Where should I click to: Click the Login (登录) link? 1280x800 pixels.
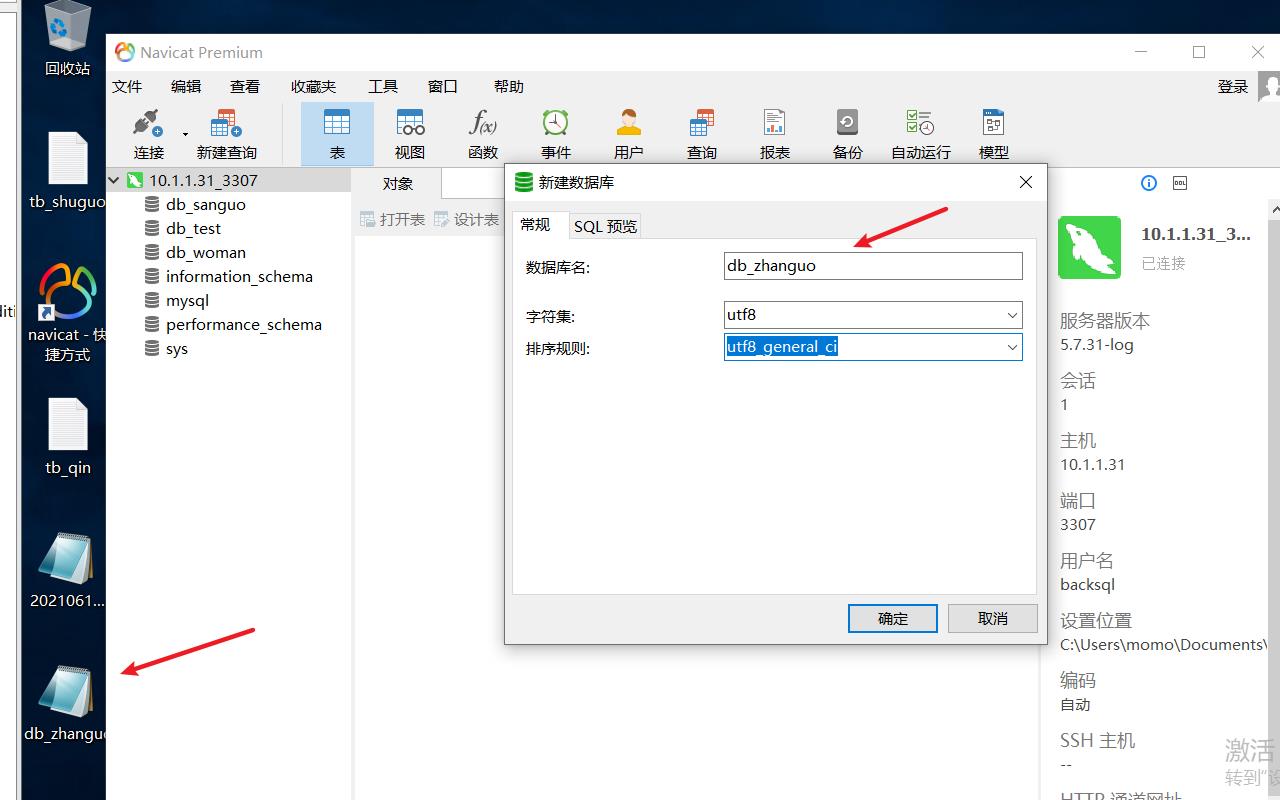click(x=1233, y=87)
